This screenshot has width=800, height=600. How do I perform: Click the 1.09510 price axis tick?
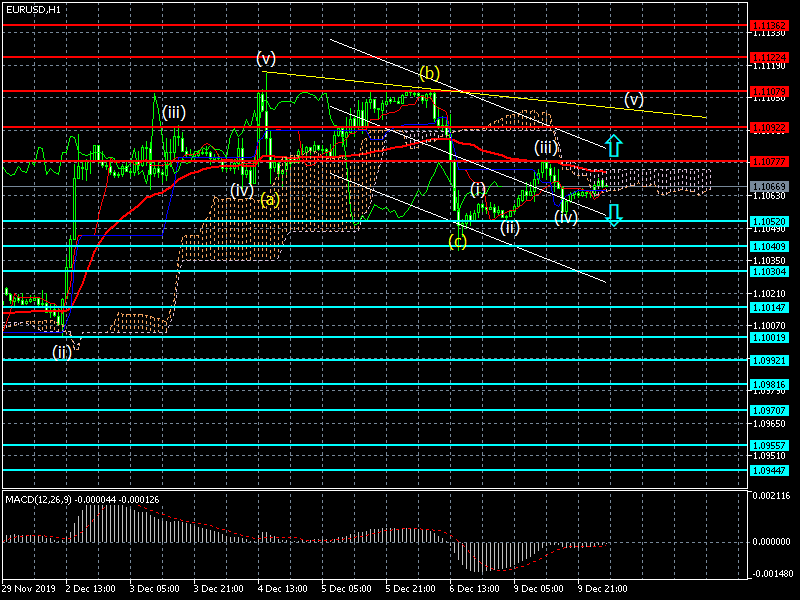tap(769, 456)
